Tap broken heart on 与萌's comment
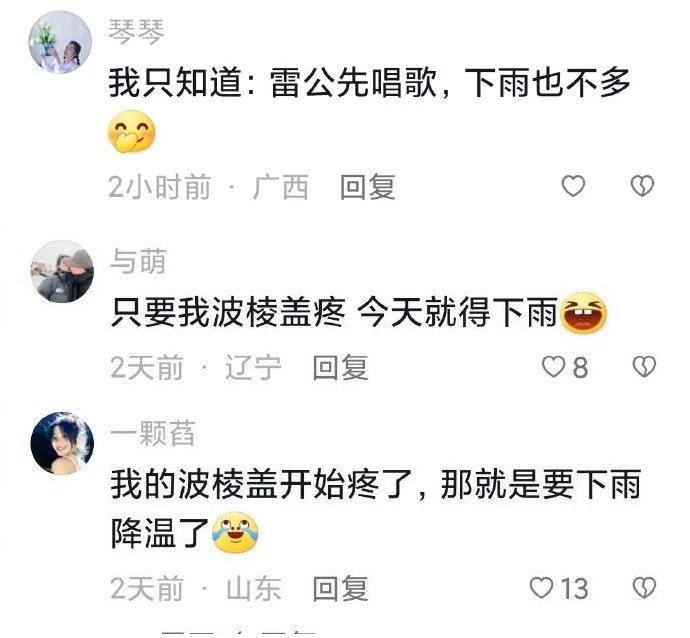The height and width of the screenshot is (638, 690). tap(644, 367)
